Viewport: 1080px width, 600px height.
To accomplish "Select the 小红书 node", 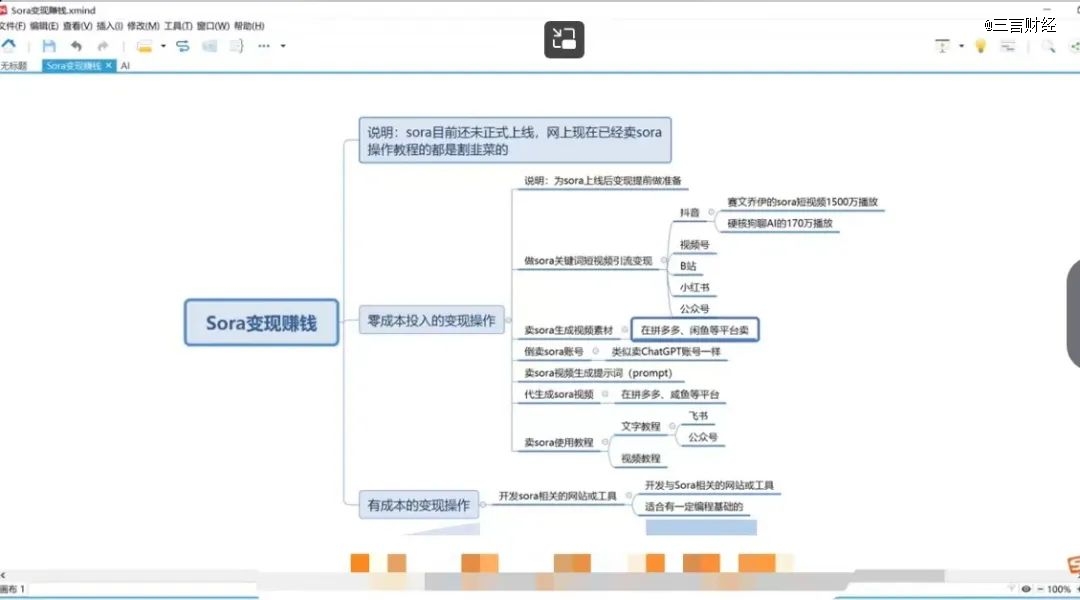I will pos(694,287).
